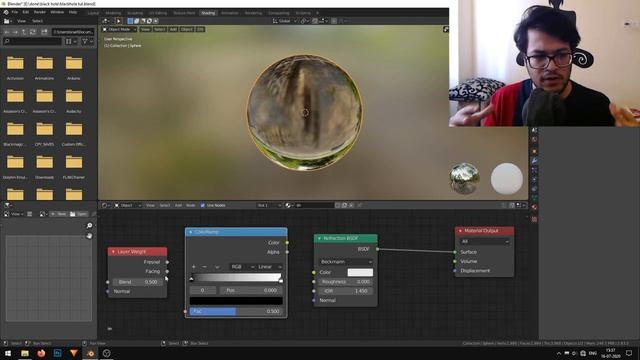Open the Object Mode dropdown
640x360 pixels.
pos(119,29)
